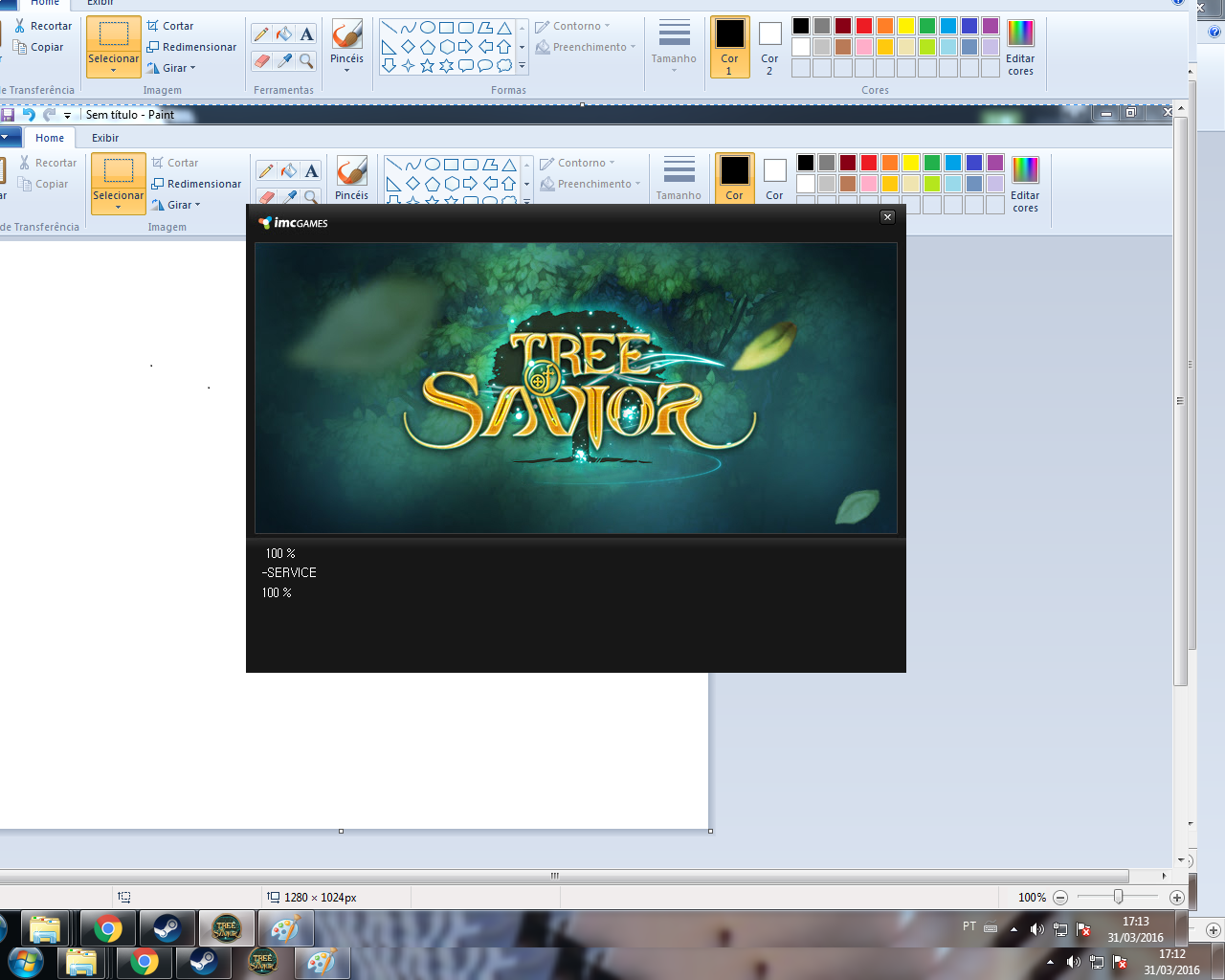Screen dimensions: 1225x980
Task: Choose the Text tool in the topmost ribbon
Action: (x=307, y=34)
